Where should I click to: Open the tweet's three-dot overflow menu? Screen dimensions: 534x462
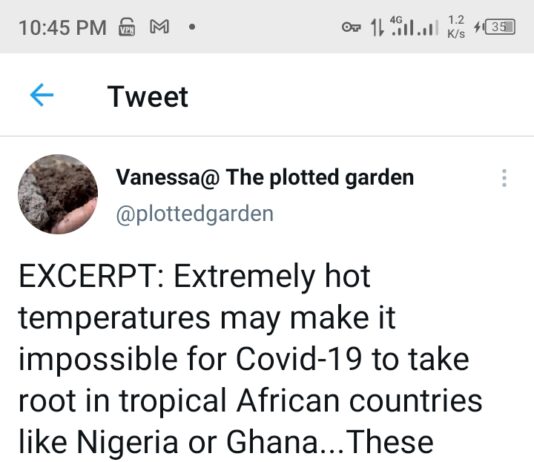coord(504,178)
